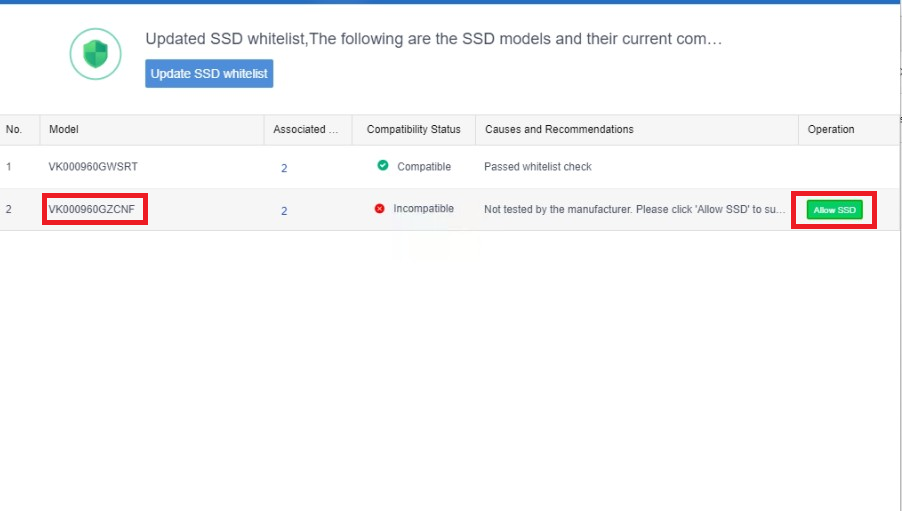Sort by the Model column header

(64, 129)
